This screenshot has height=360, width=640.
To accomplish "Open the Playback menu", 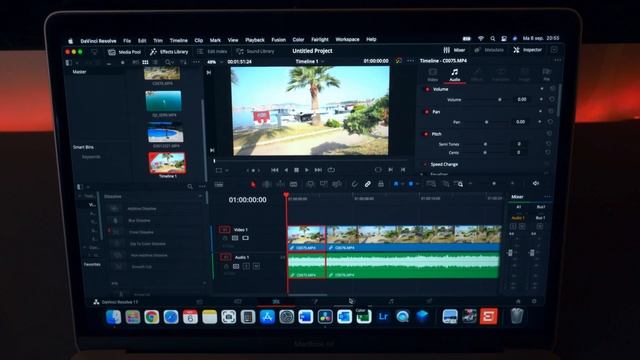I will click(255, 40).
